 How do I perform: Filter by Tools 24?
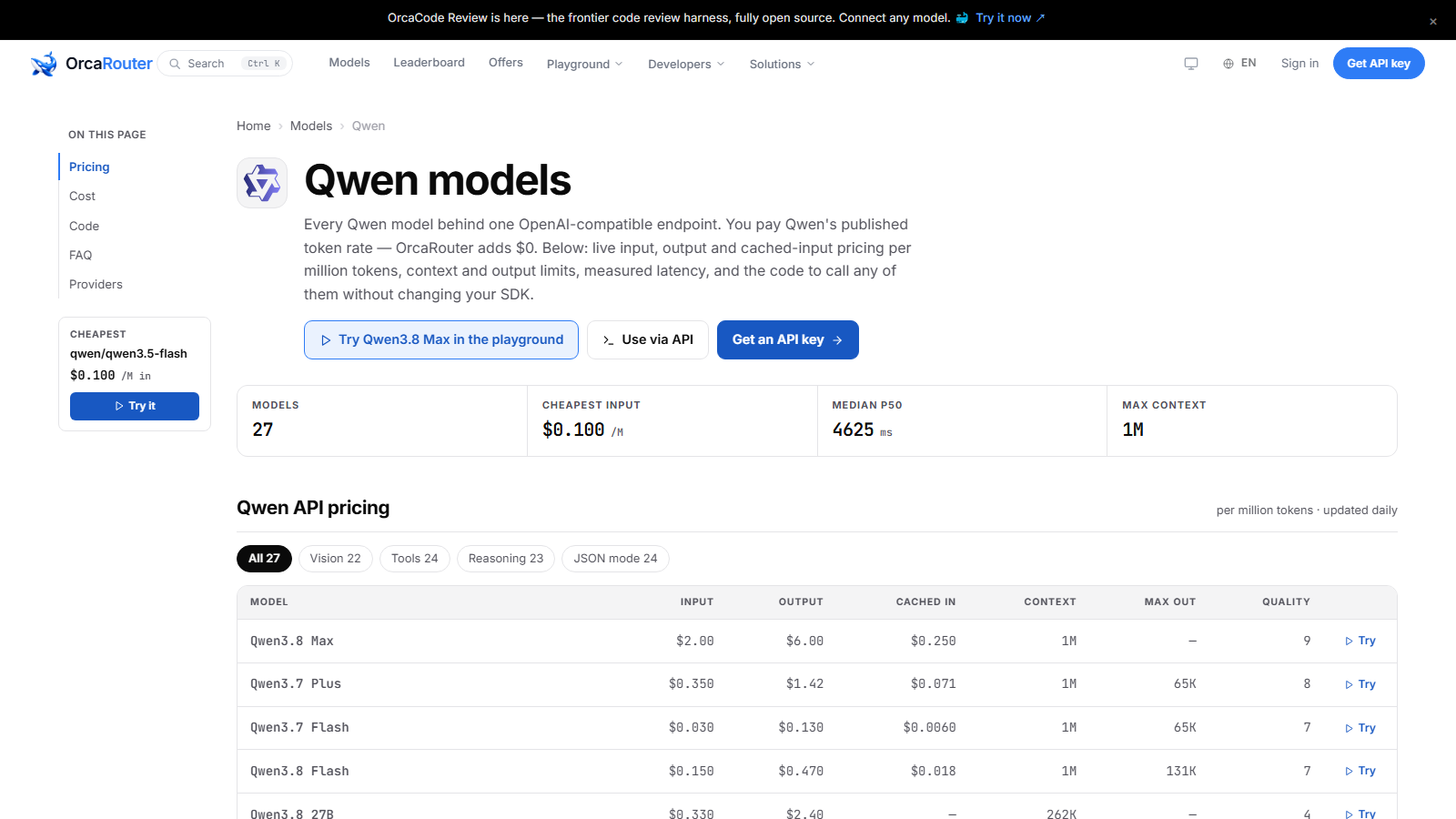(x=414, y=559)
